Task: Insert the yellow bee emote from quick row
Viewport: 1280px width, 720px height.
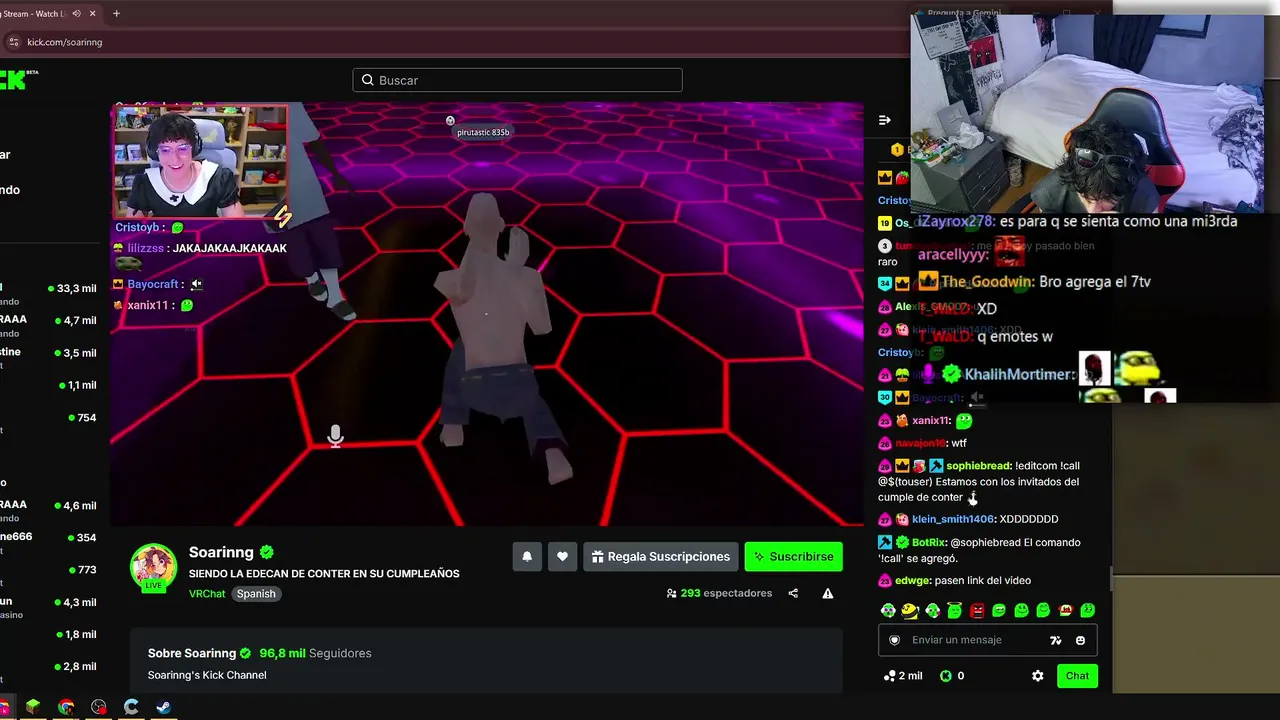Action: click(910, 610)
